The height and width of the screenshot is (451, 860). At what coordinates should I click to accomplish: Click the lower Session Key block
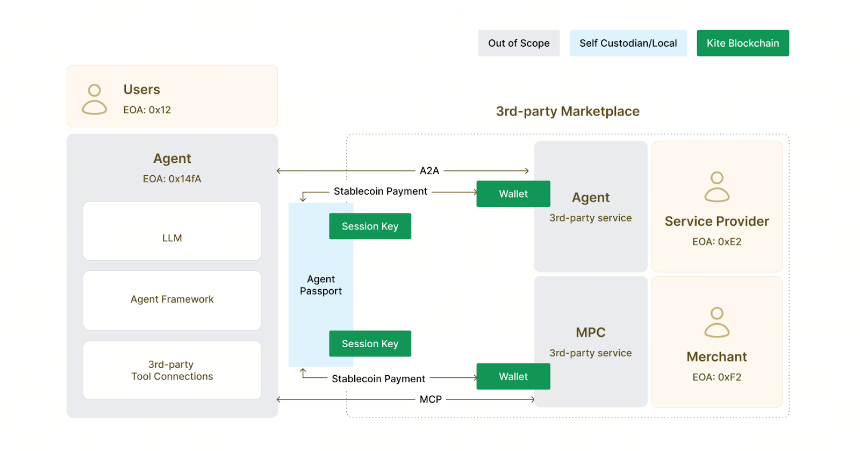point(370,343)
